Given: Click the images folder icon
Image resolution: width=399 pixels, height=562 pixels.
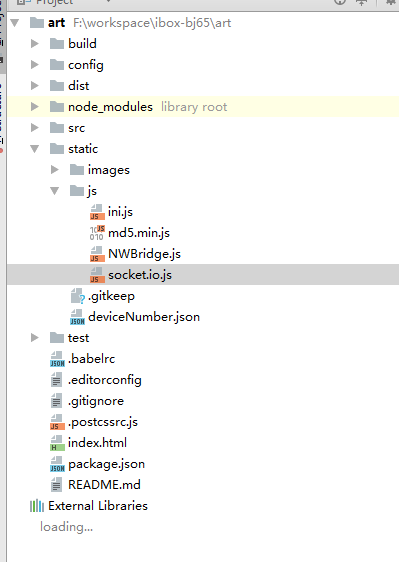Looking at the screenshot, I should (77, 170).
